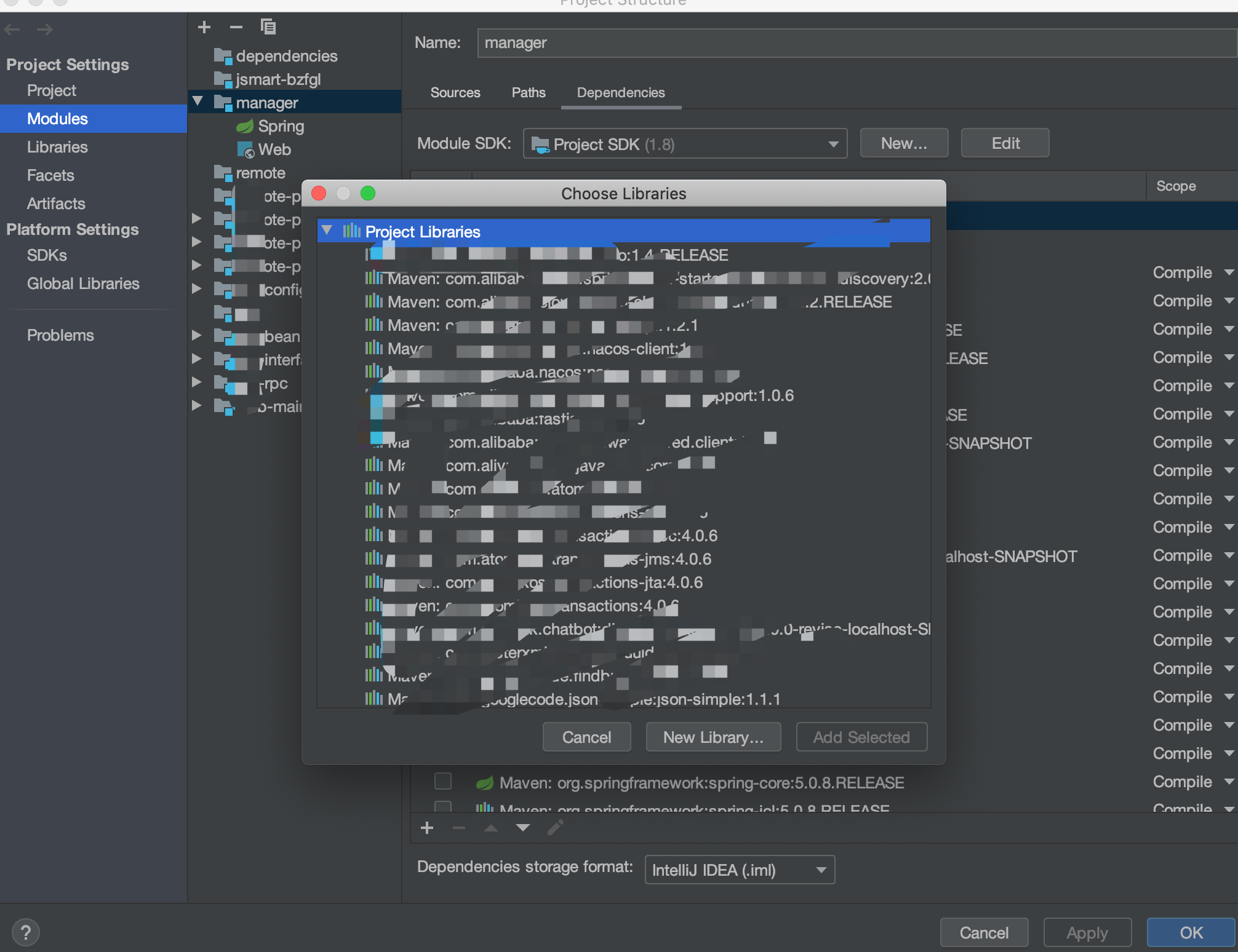Switch to the Sources tab
This screenshot has height=952, width=1238.
pos(455,93)
